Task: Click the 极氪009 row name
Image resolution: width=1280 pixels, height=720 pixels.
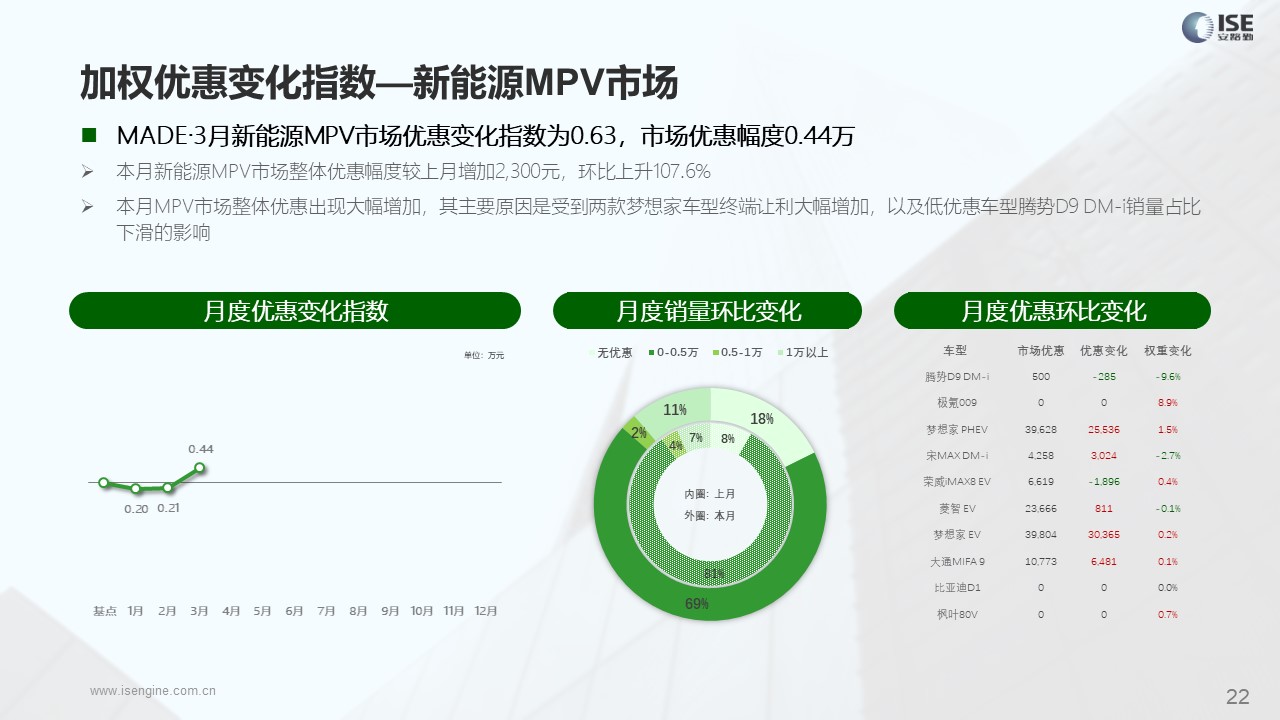Action: coord(957,403)
